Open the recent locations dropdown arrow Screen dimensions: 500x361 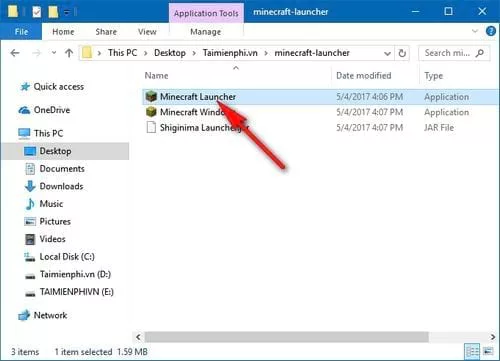54,53
